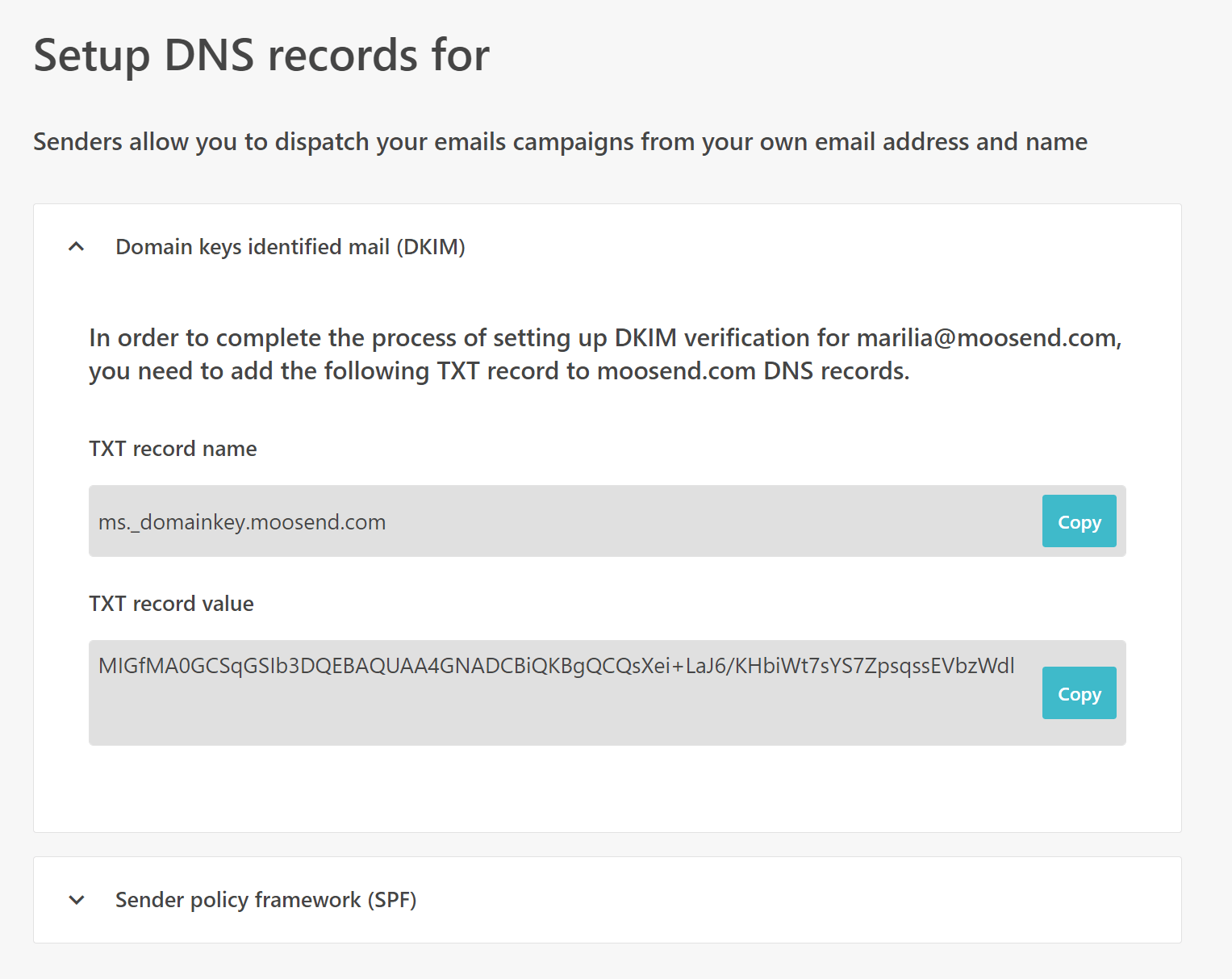
Task: Collapse the DKIM section chevron
Action: tap(77, 247)
